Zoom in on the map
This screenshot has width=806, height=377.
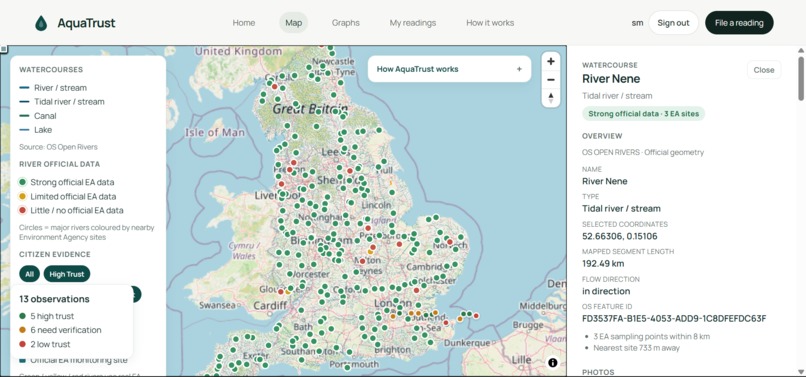click(551, 62)
